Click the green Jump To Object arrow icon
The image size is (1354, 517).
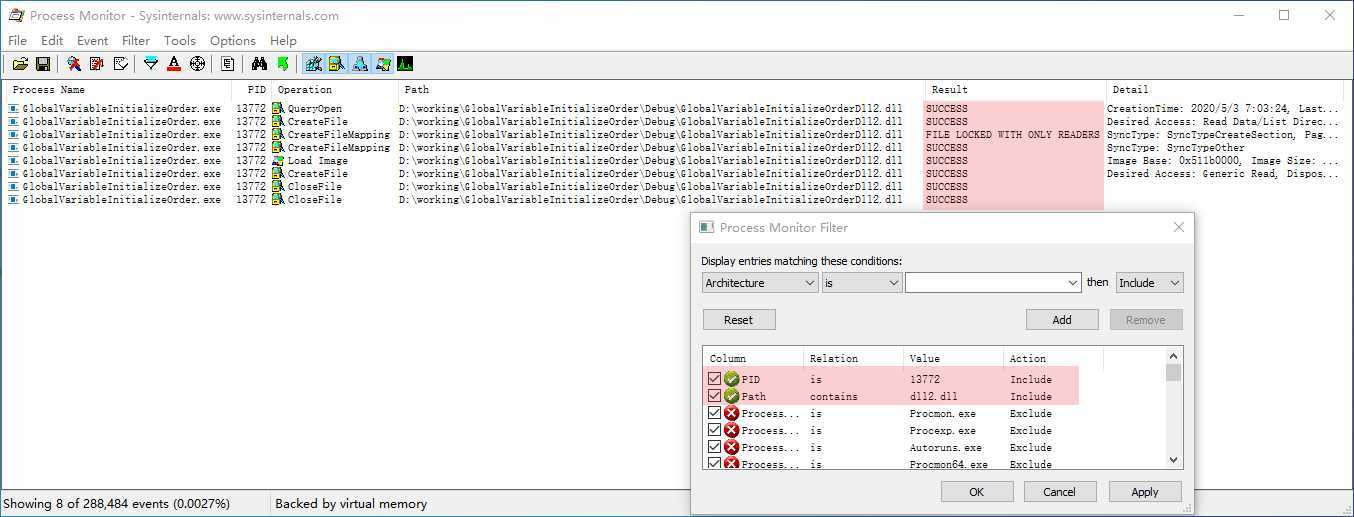(x=283, y=64)
